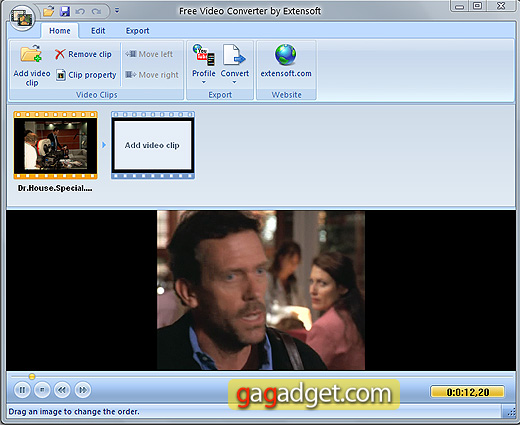Image resolution: width=520 pixels, height=425 pixels.
Task: Select the Dr.House.Special clip thumbnail
Action: click(56, 145)
